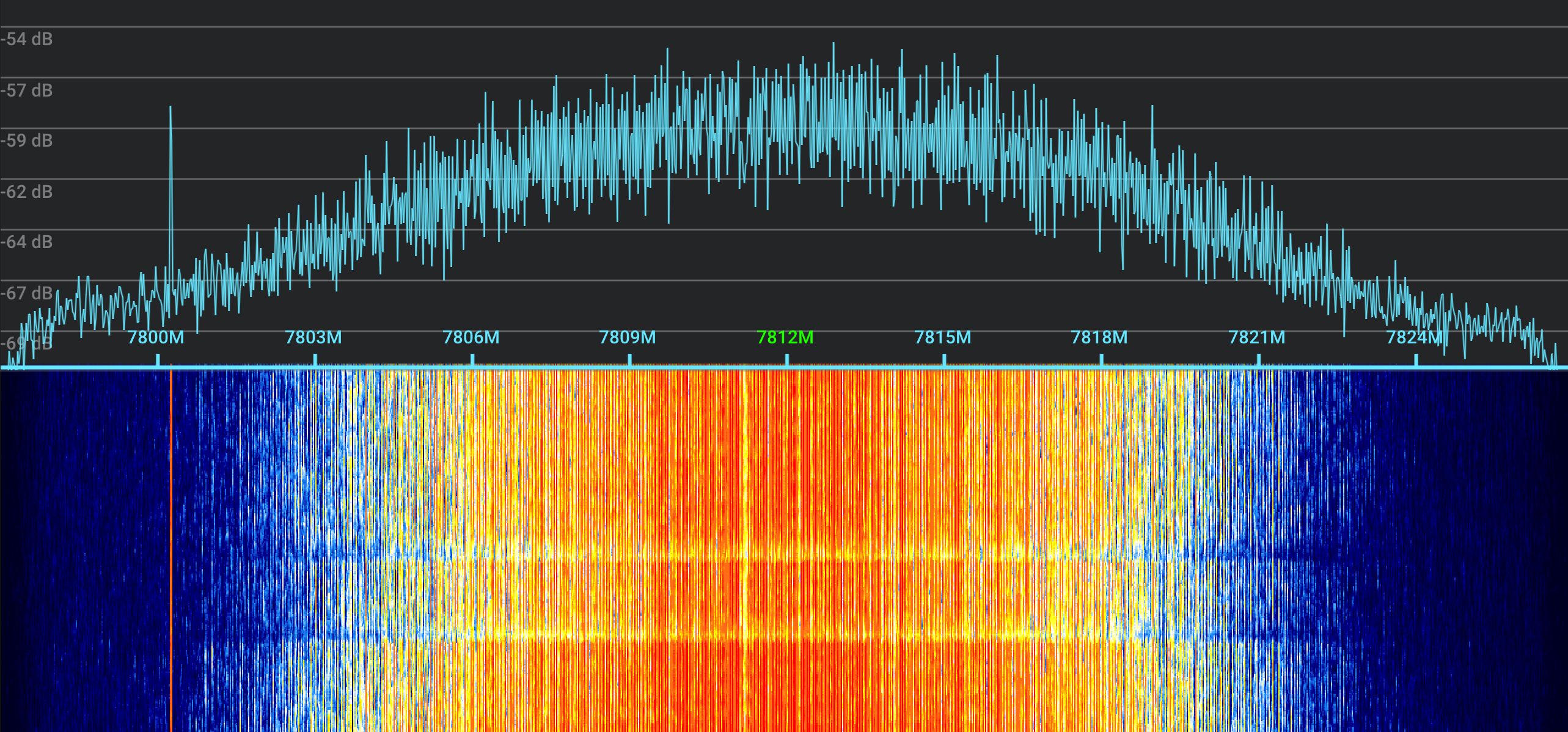Click the 7800M frequency label

tap(155, 337)
